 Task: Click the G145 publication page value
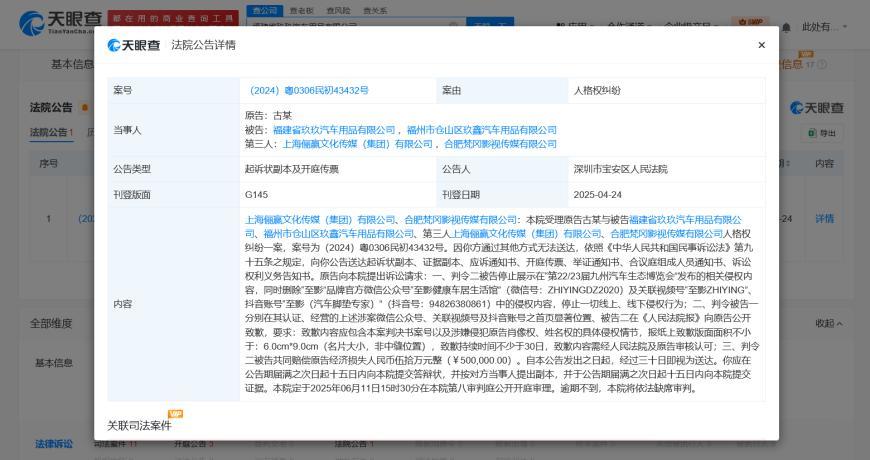pyautogui.click(x=256, y=195)
